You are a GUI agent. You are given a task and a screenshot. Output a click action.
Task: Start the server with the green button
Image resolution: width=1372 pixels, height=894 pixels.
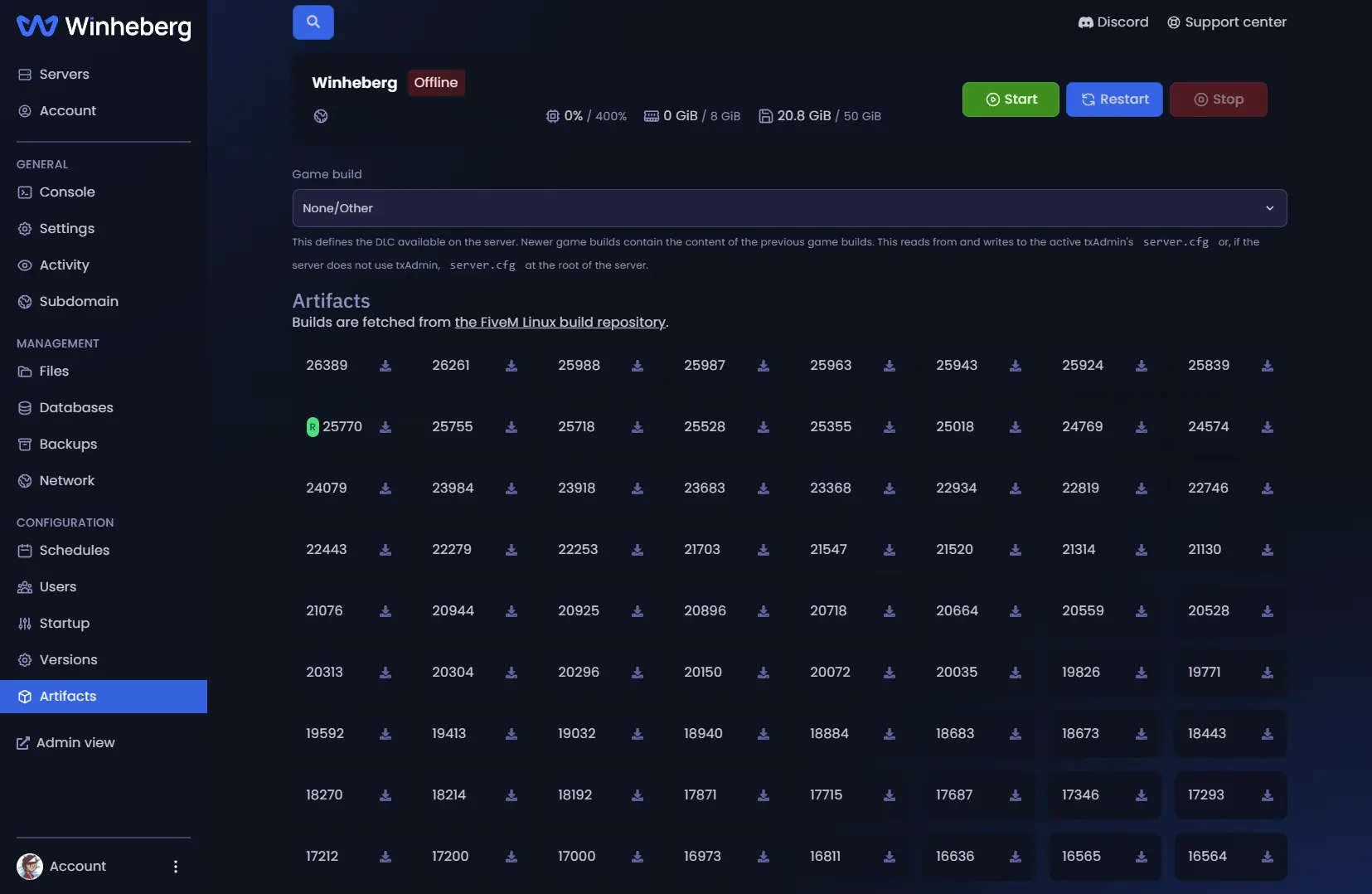[x=1011, y=100]
